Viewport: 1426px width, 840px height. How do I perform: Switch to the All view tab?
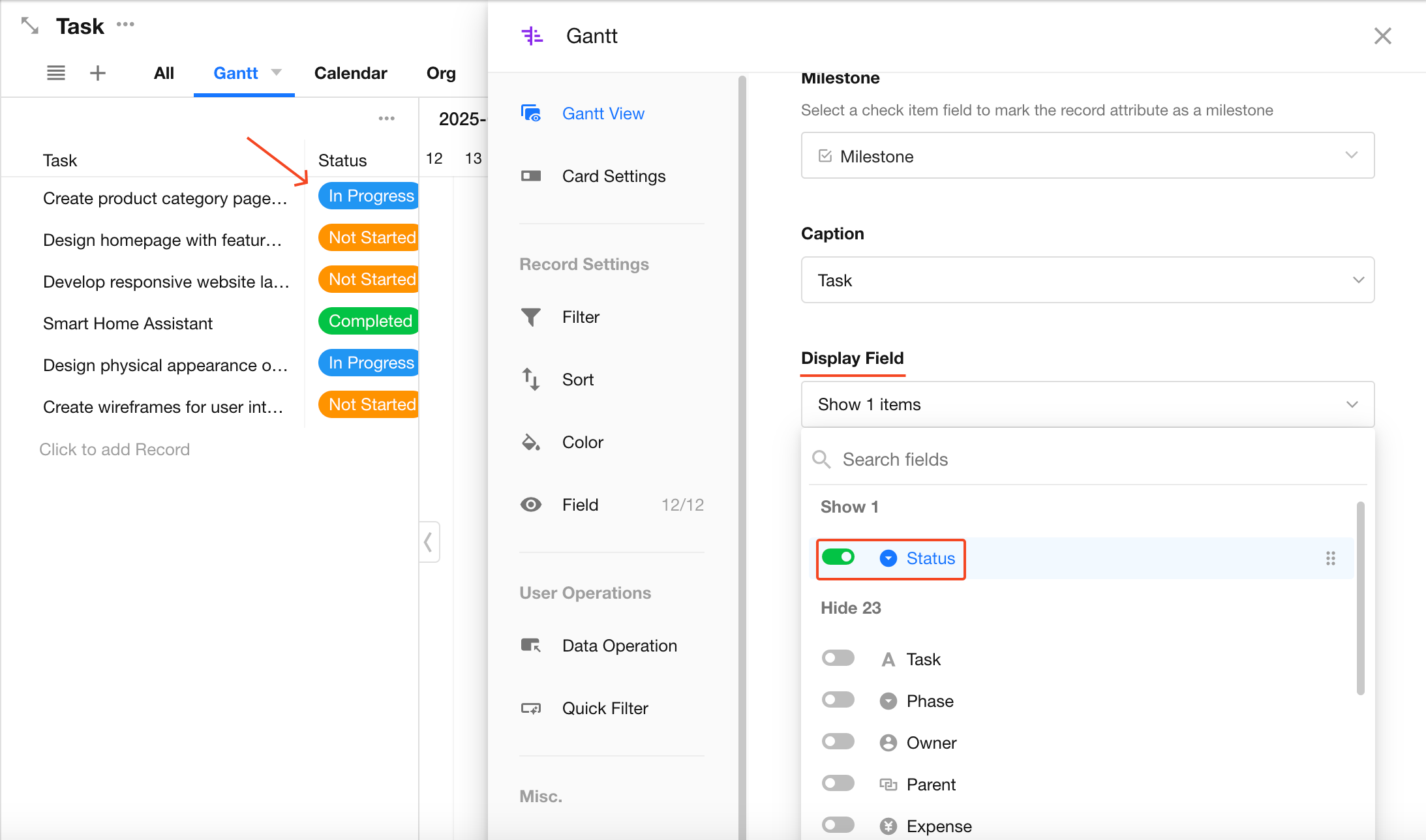pos(164,73)
